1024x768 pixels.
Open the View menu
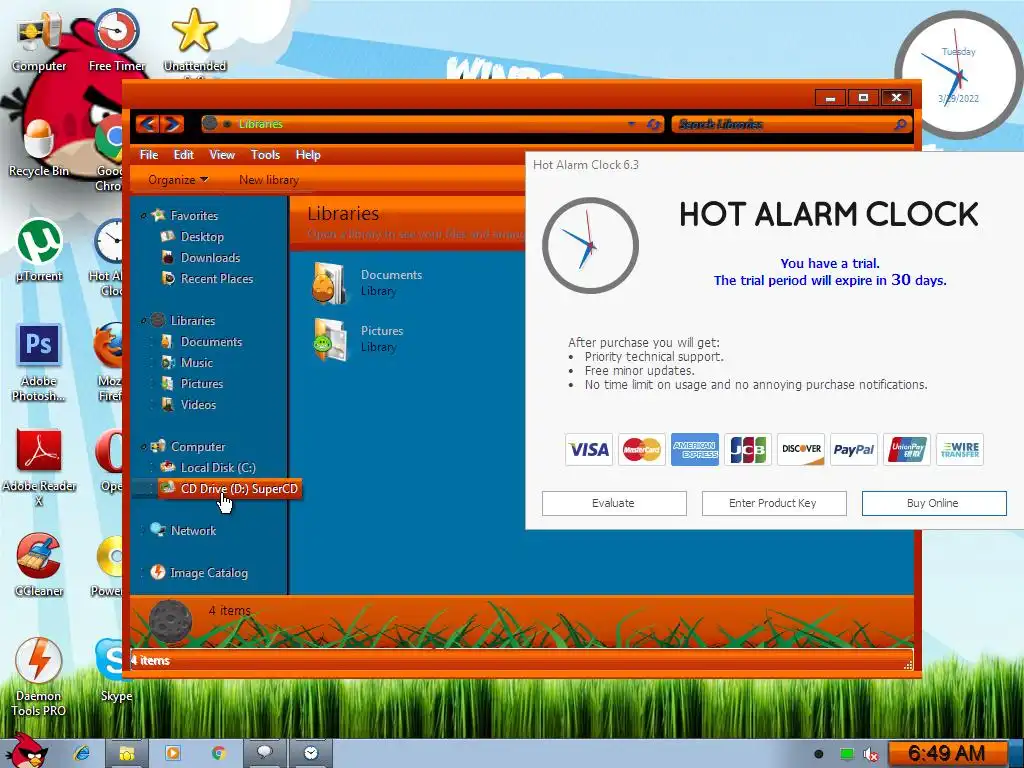(x=222, y=155)
